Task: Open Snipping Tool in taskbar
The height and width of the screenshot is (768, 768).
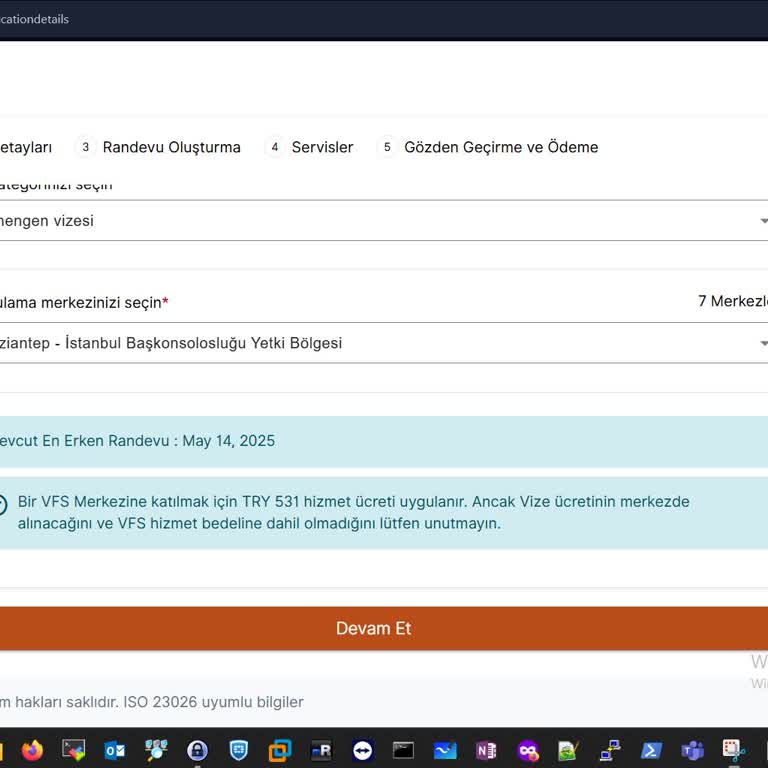Action: click(x=734, y=750)
